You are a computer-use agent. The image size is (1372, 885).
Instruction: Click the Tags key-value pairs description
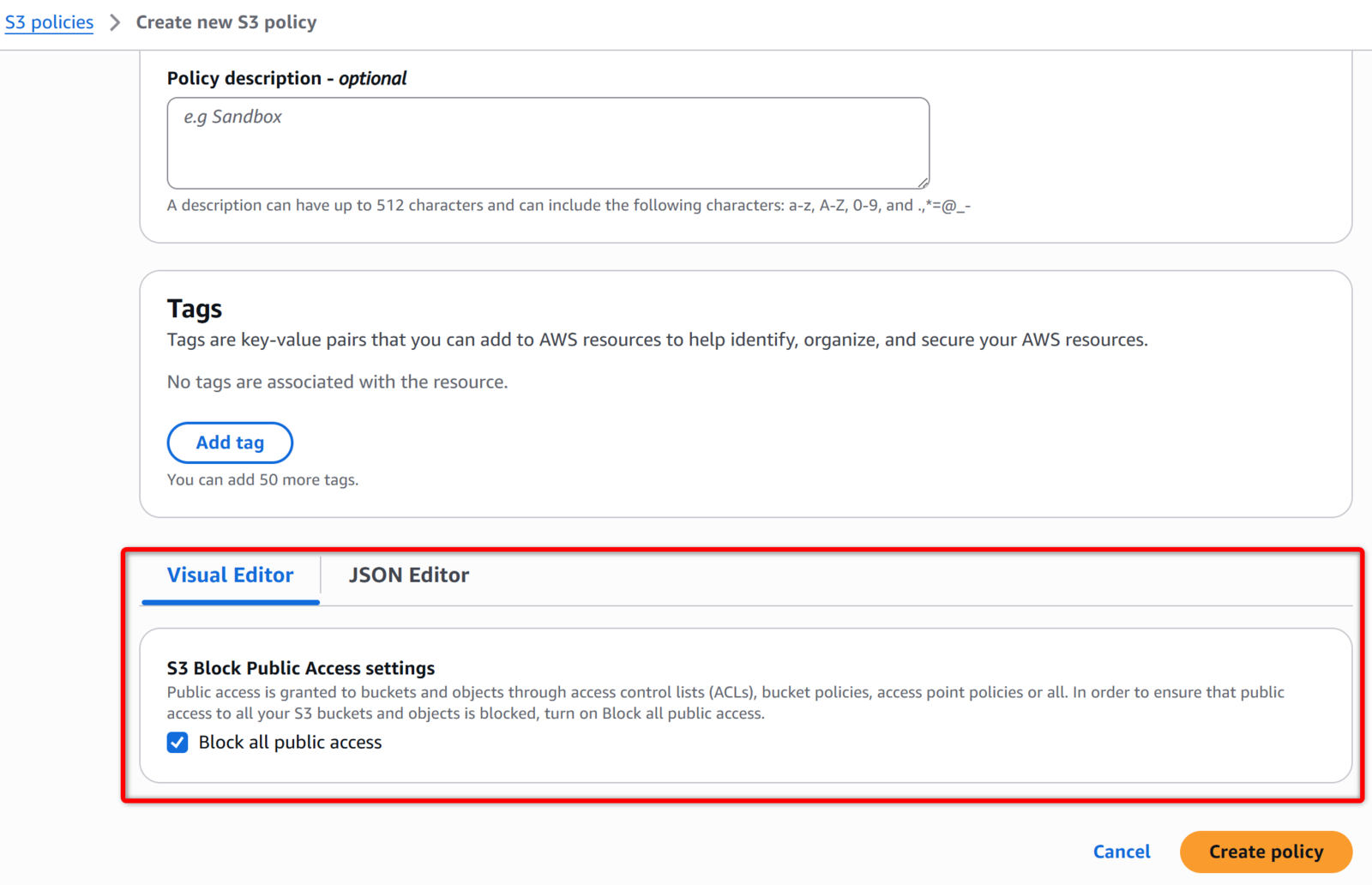point(657,340)
